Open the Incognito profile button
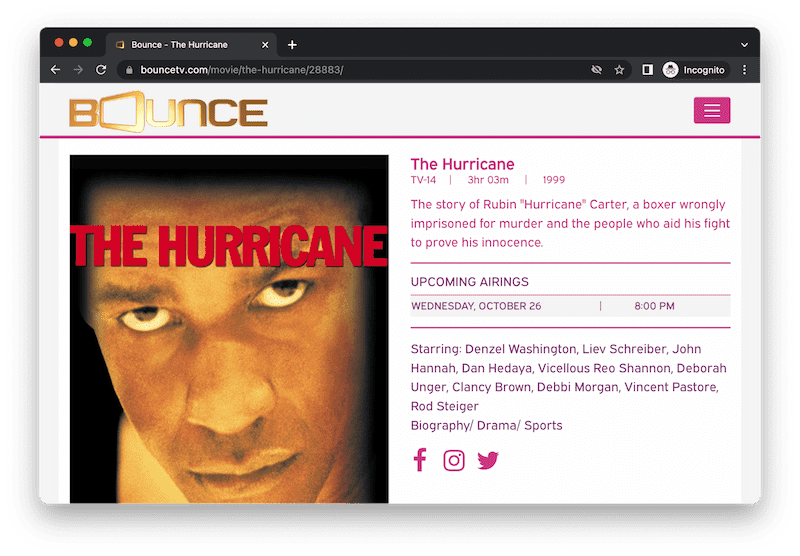The height and width of the screenshot is (556, 800). pos(695,70)
